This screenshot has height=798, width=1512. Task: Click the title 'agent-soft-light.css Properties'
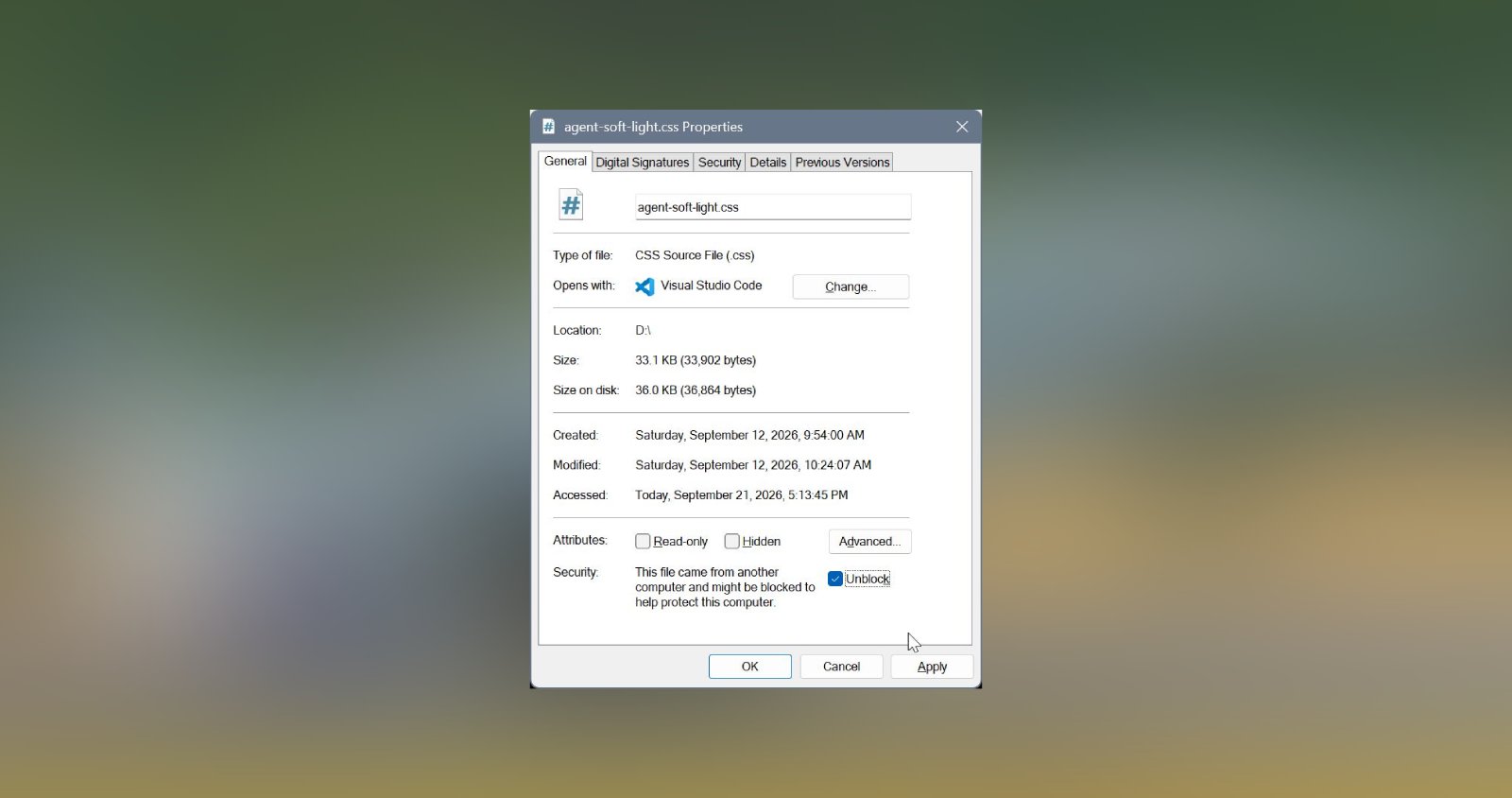[x=653, y=127]
